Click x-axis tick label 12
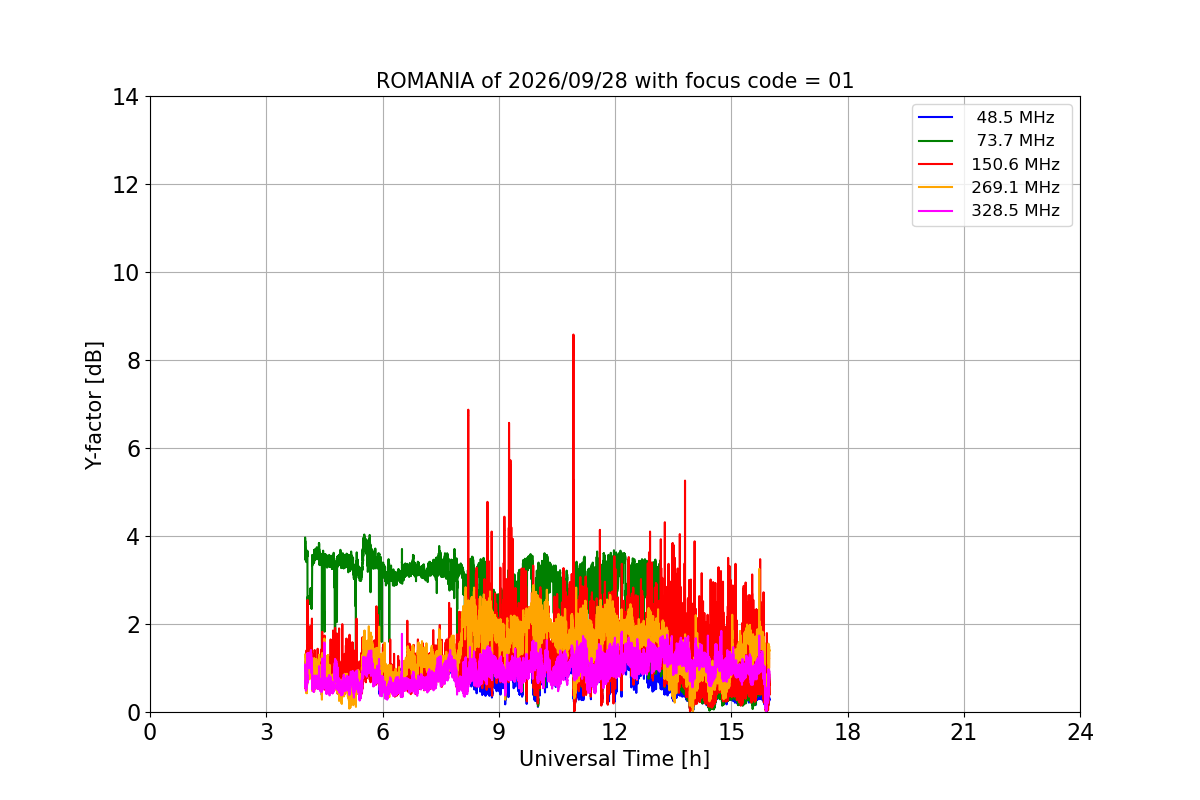Screen dimensions: 1200x800 coord(615,732)
